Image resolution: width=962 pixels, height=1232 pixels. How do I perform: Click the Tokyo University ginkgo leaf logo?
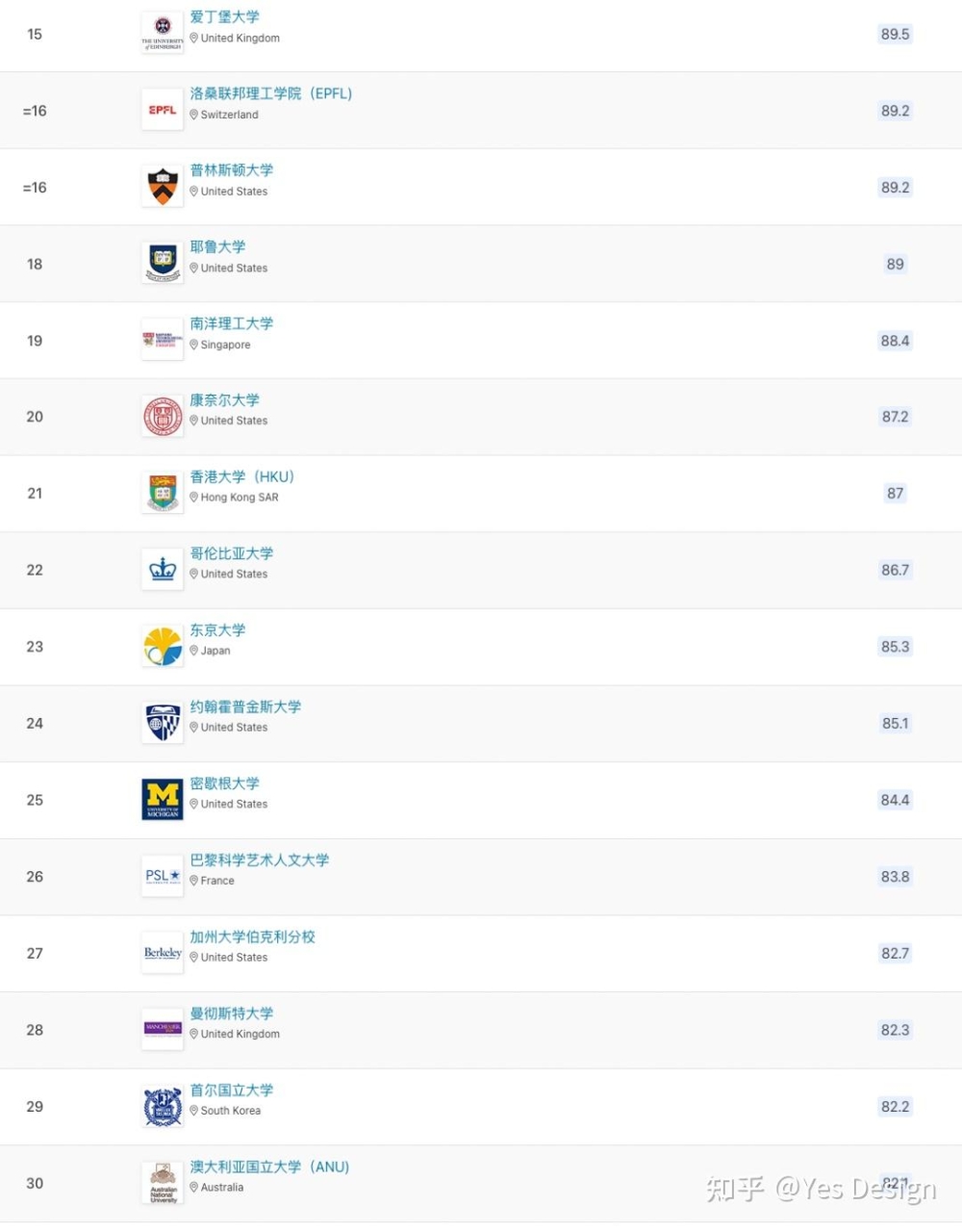(x=163, y=647)
